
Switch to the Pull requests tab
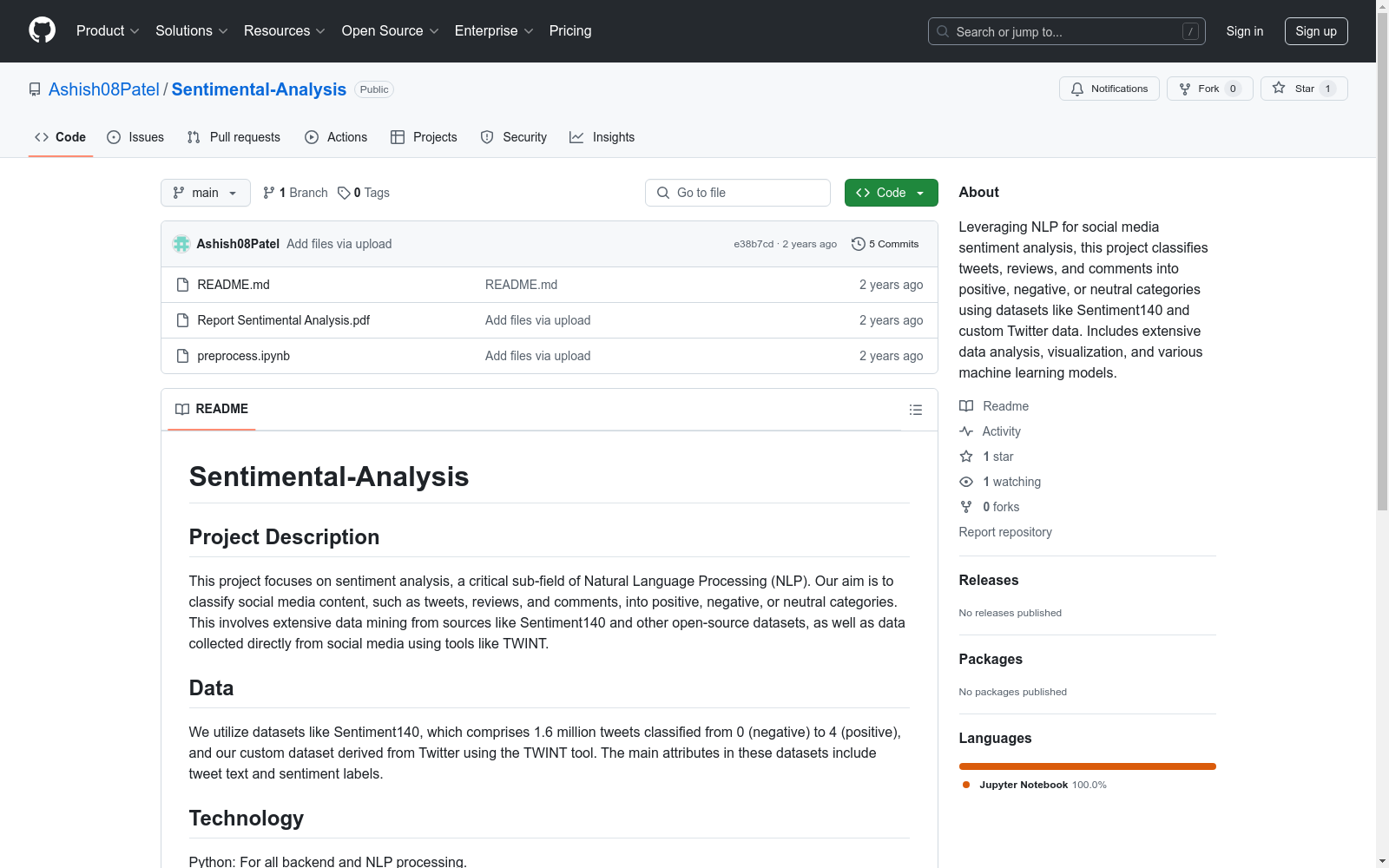(234, 137)
